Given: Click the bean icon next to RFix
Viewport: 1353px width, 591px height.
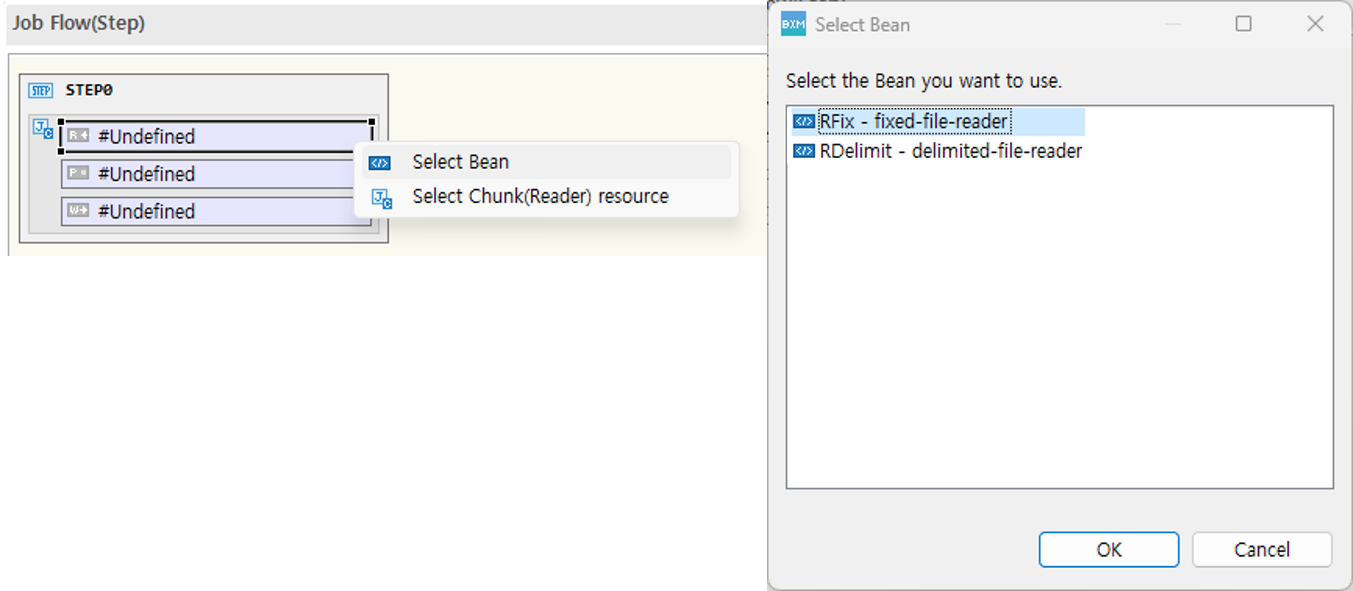Looking at the screenshot, I should pos(804,122).
